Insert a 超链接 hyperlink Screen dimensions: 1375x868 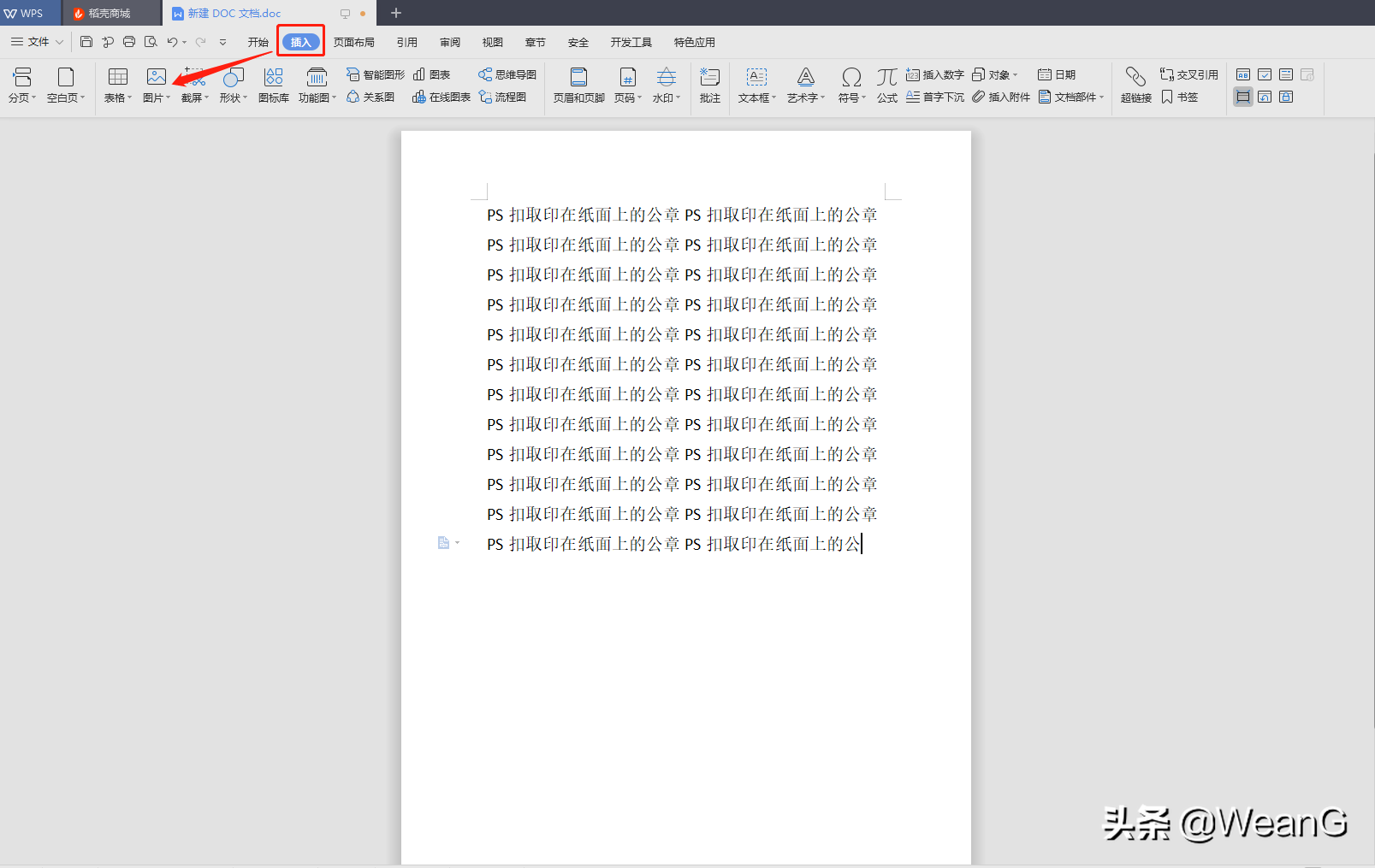click(1136, 86)
